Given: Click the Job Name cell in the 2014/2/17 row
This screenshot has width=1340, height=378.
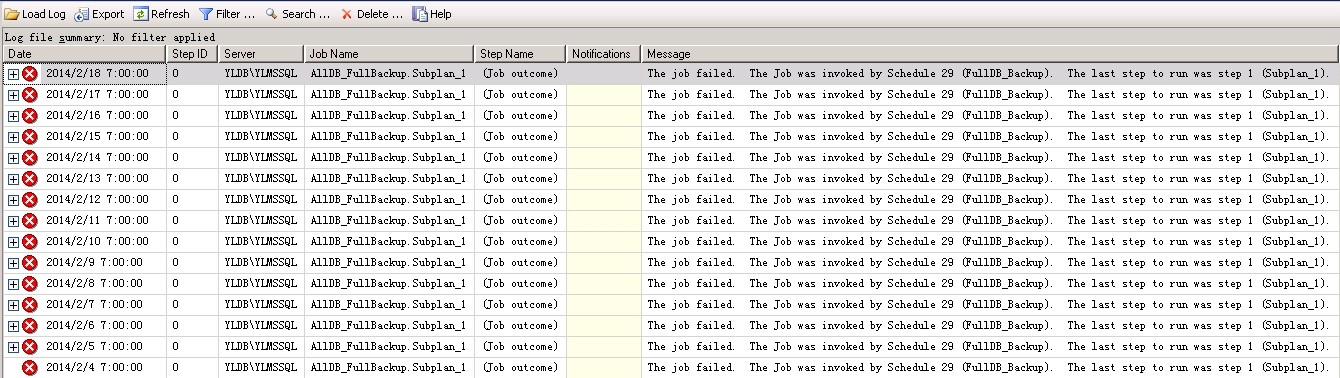Looking at the screenshot, I should (389, 95).
